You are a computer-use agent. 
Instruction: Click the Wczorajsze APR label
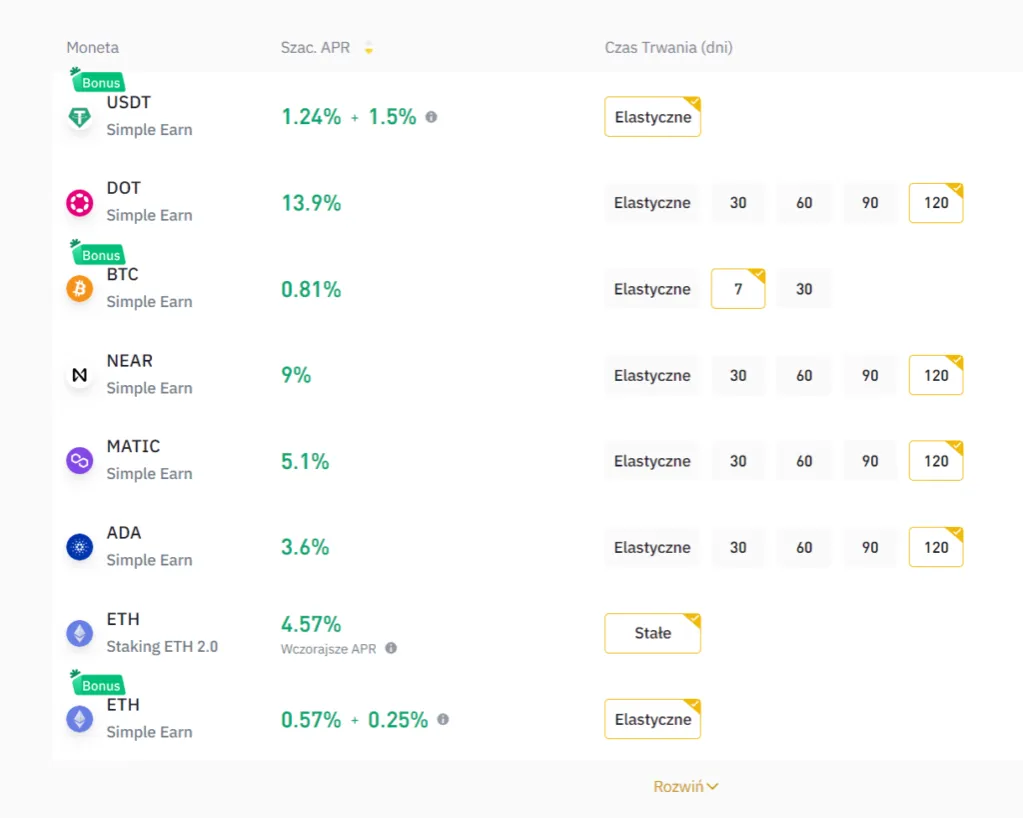tap(329, 649)
